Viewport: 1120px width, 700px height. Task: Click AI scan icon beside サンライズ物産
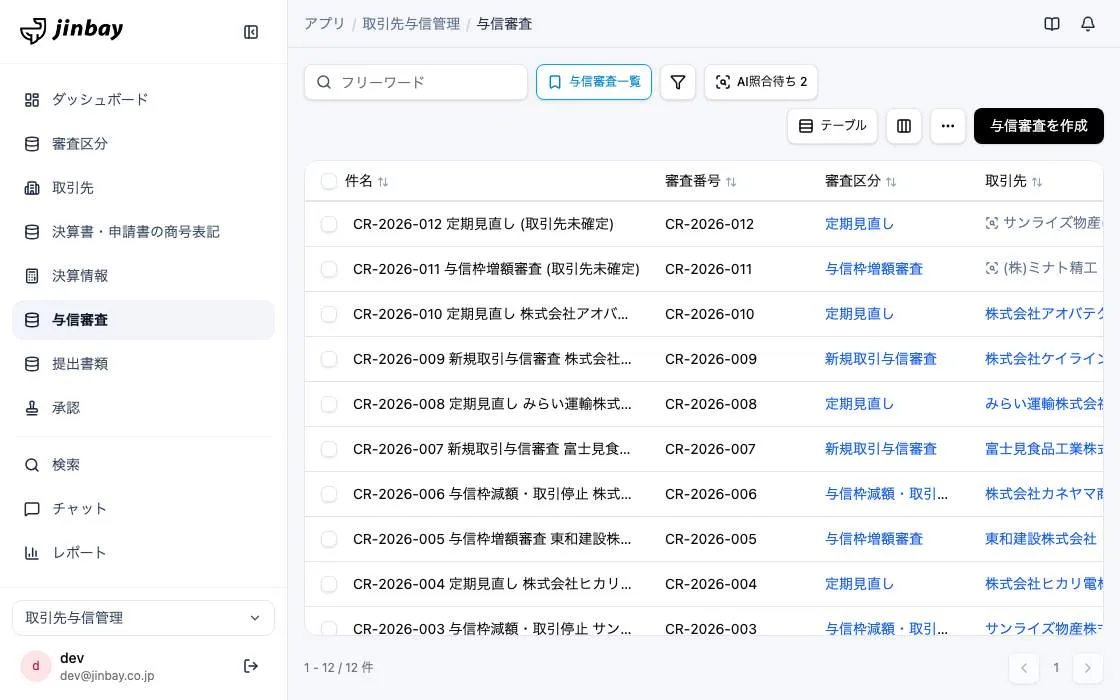(991, 224)
